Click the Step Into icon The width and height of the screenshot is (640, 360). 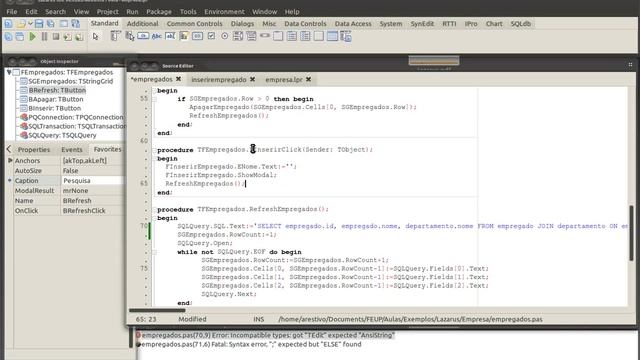67,37
